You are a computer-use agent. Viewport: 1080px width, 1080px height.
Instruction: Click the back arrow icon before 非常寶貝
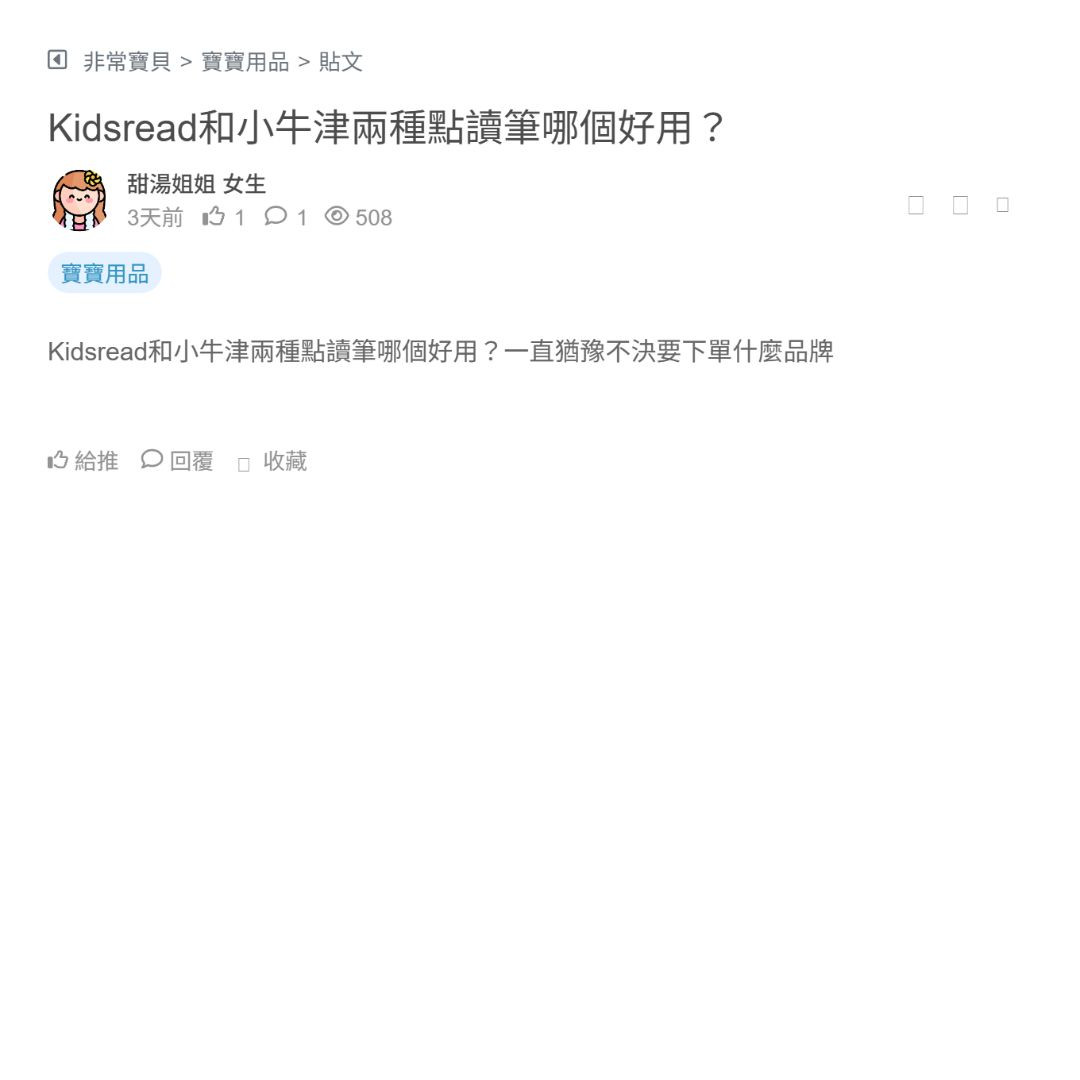[x=57, y=61]
